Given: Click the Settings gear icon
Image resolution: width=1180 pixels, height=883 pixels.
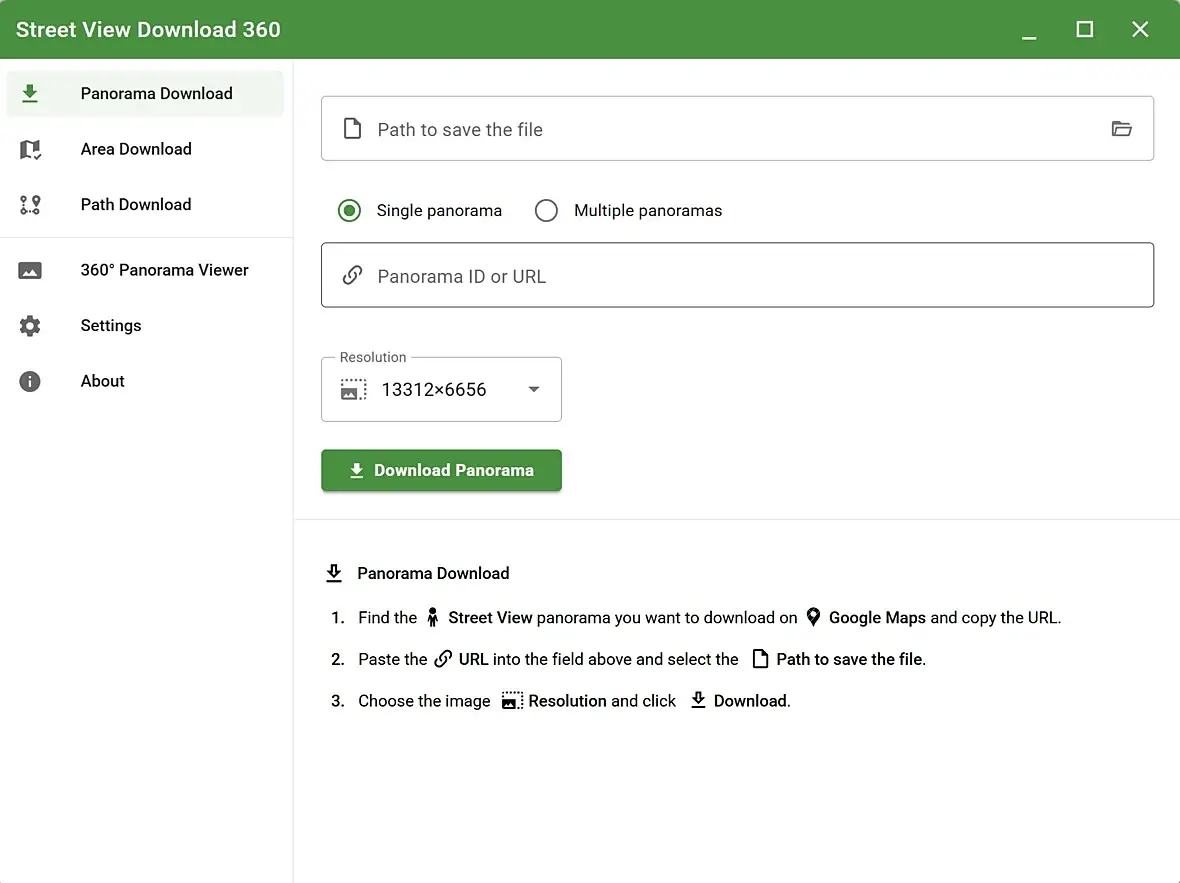Looking at the screenshot, I should pyautogui.click(x=30, y=326).
